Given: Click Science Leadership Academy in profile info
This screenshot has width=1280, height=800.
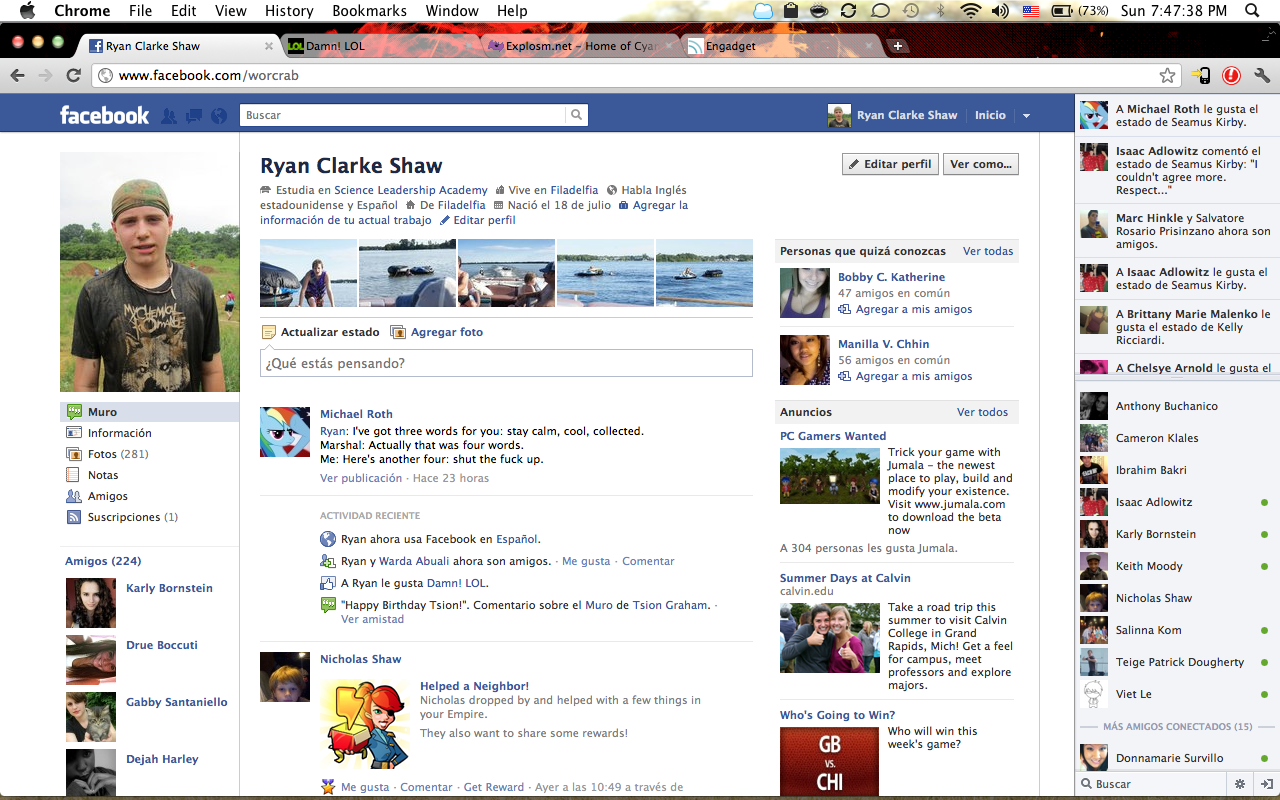Looking at the screenshot, I should click(x=411, y=190).
